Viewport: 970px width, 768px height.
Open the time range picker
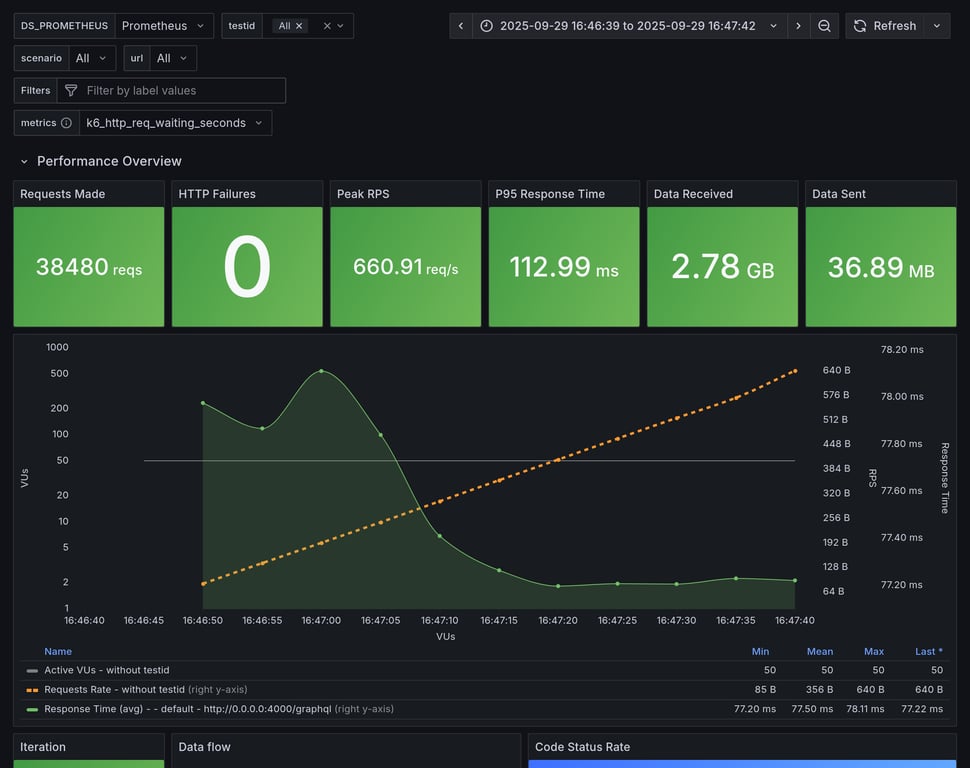627,26
